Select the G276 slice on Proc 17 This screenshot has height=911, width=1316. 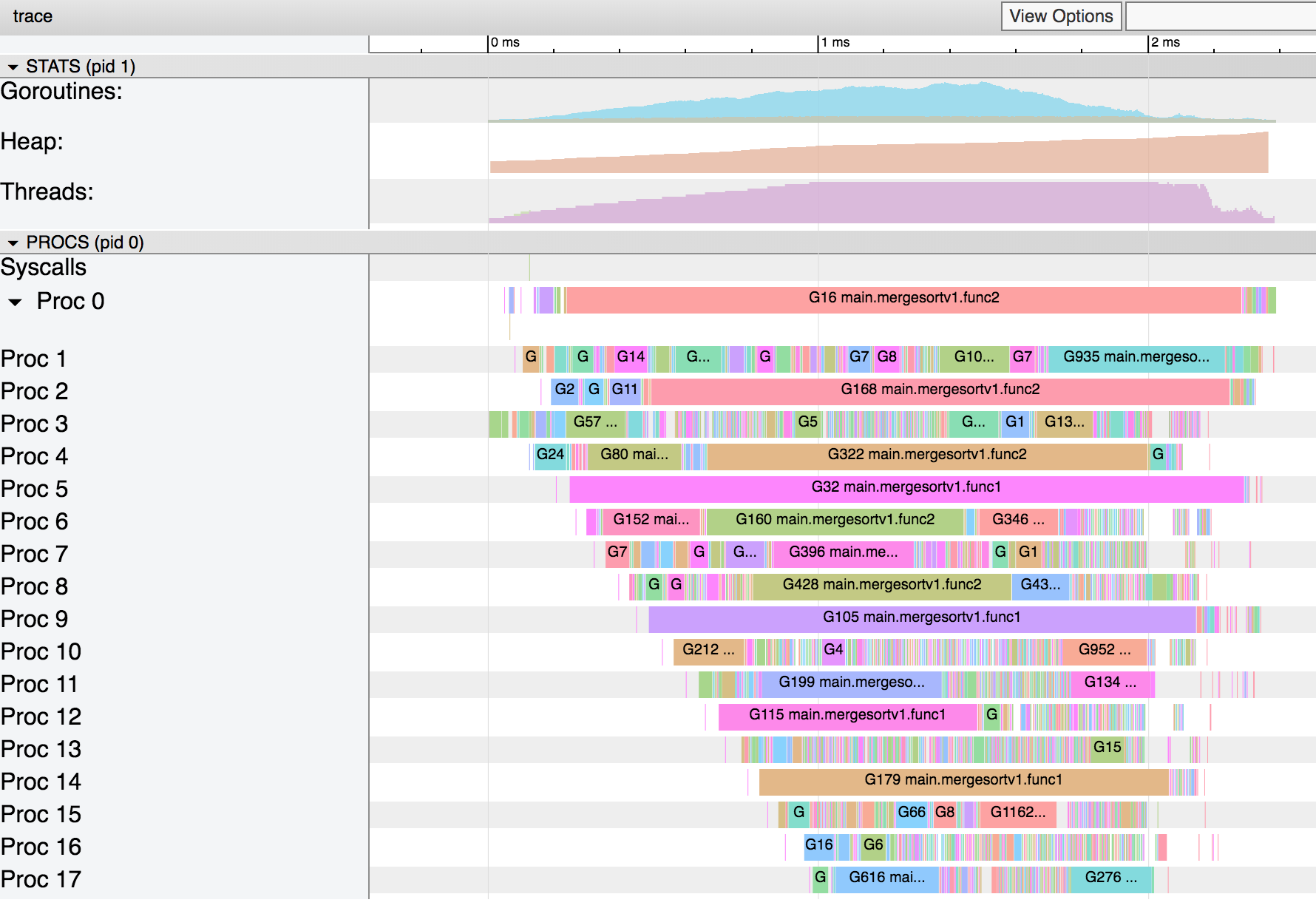[1111, 879]
